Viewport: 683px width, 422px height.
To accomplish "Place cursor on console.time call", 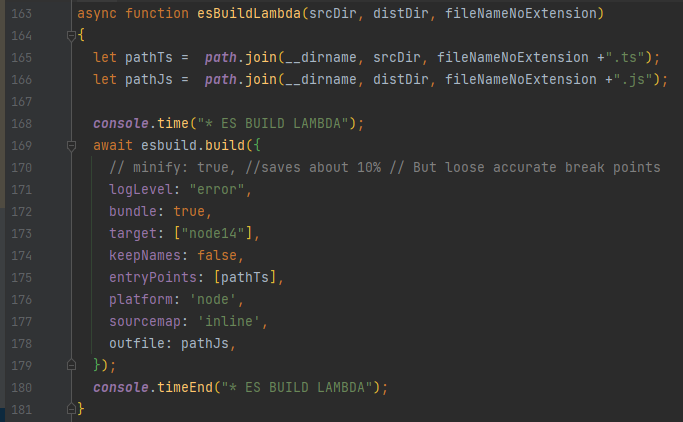I will pos(141,123).
